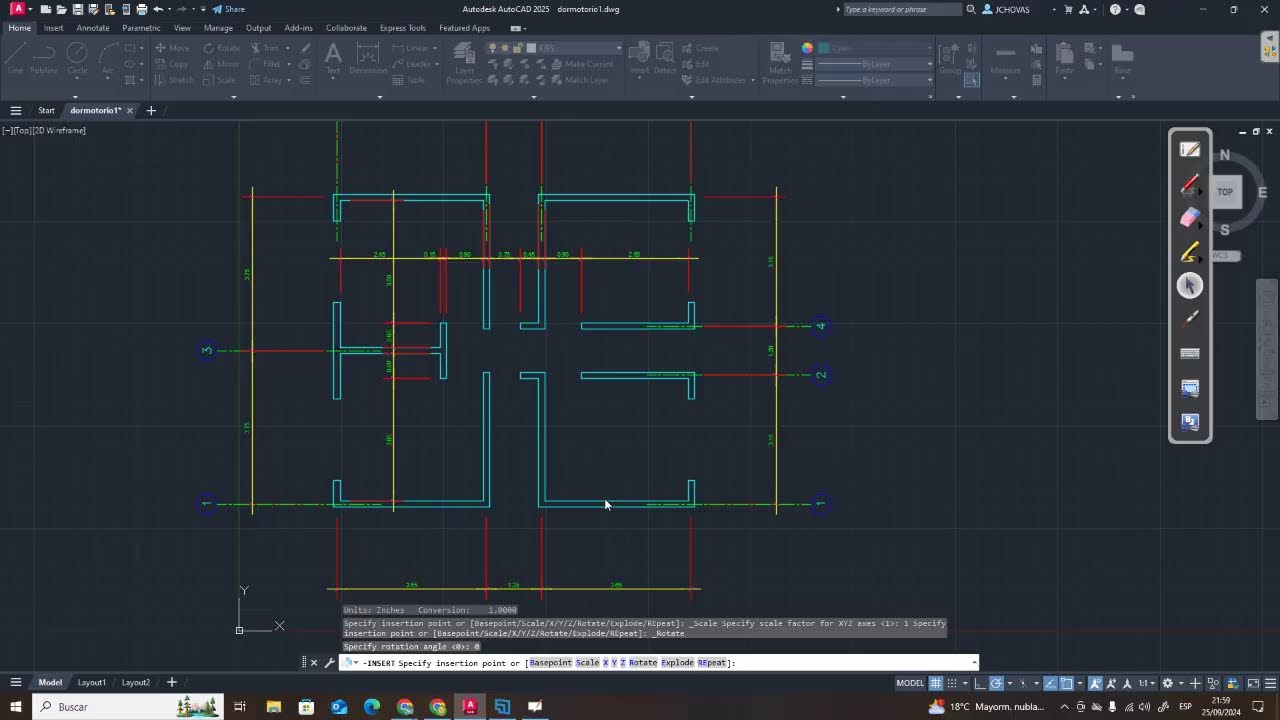Switch to the Layout1 tab
The image size is (1280, 720).
coord(92,683)
